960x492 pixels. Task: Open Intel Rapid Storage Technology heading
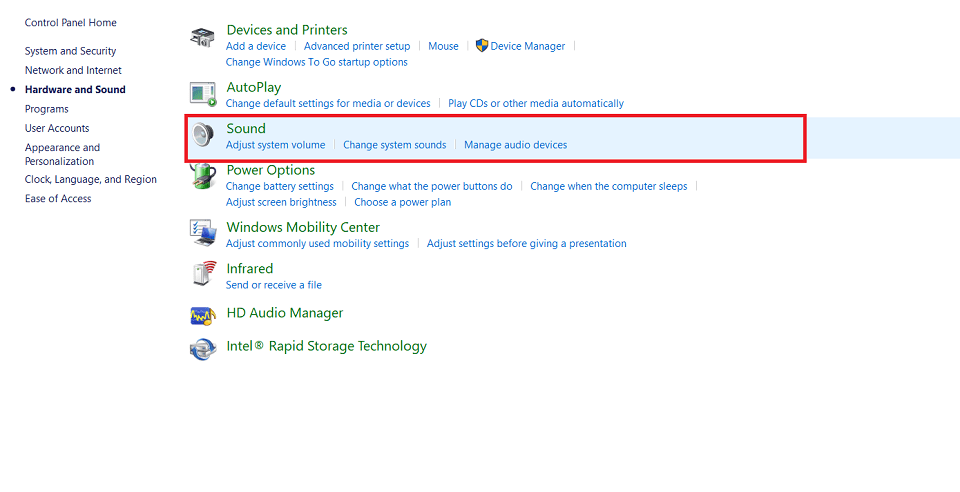[x=326, y=346]
